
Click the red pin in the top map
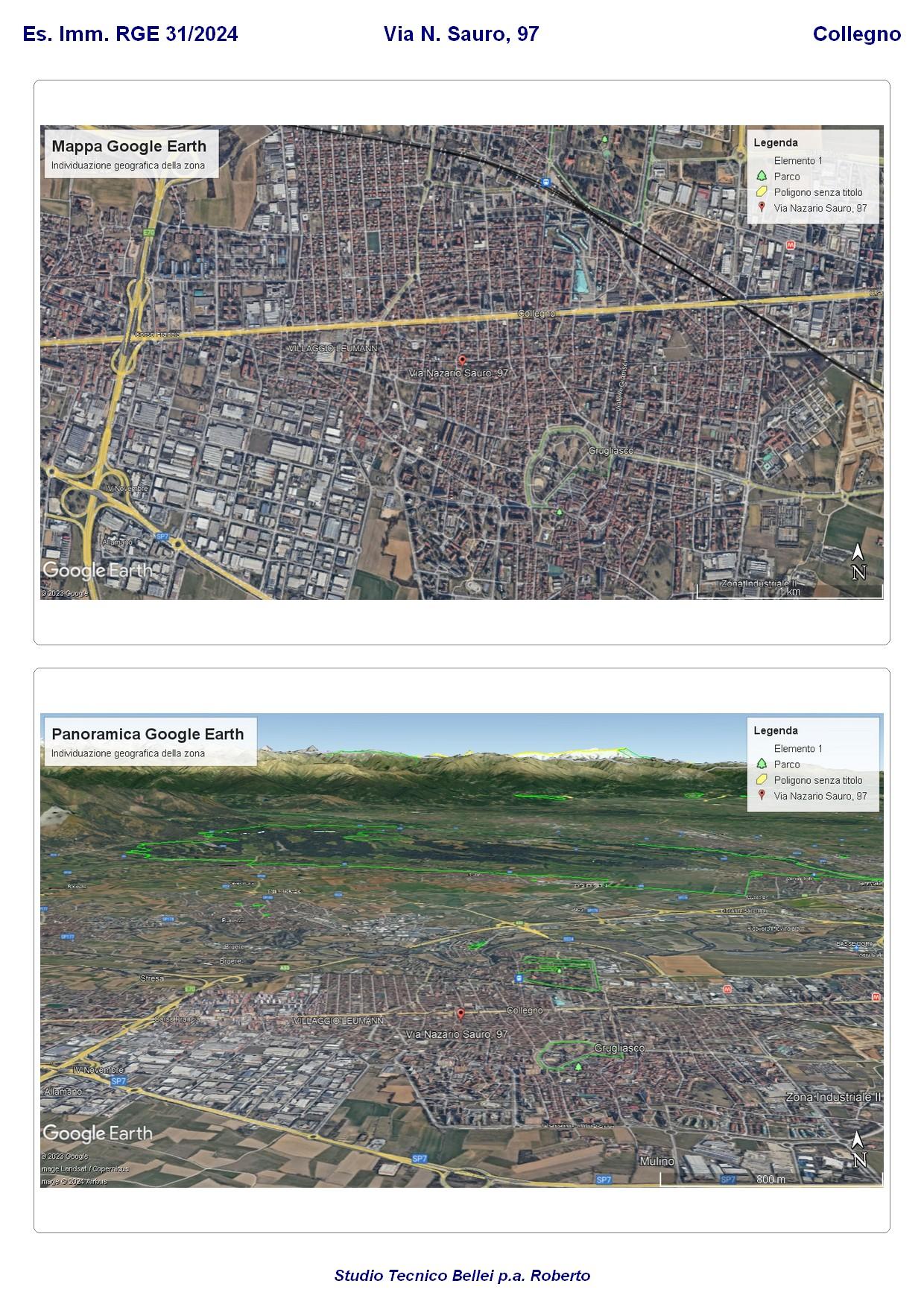pos(462,361)
